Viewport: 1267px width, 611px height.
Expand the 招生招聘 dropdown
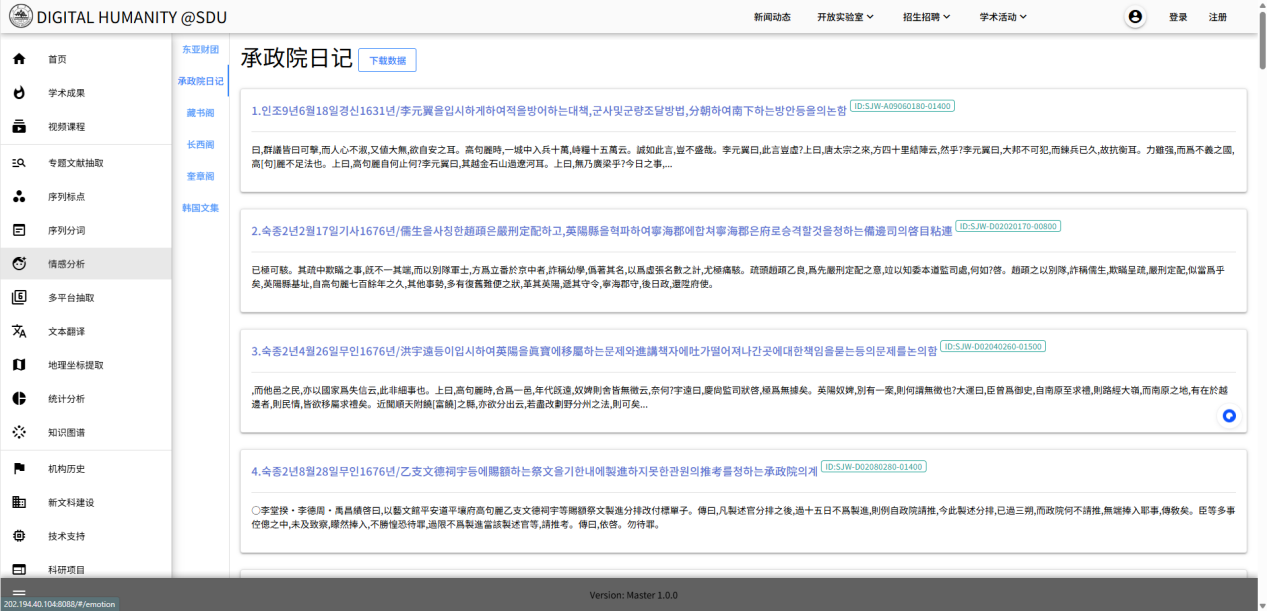pos(926,17)
